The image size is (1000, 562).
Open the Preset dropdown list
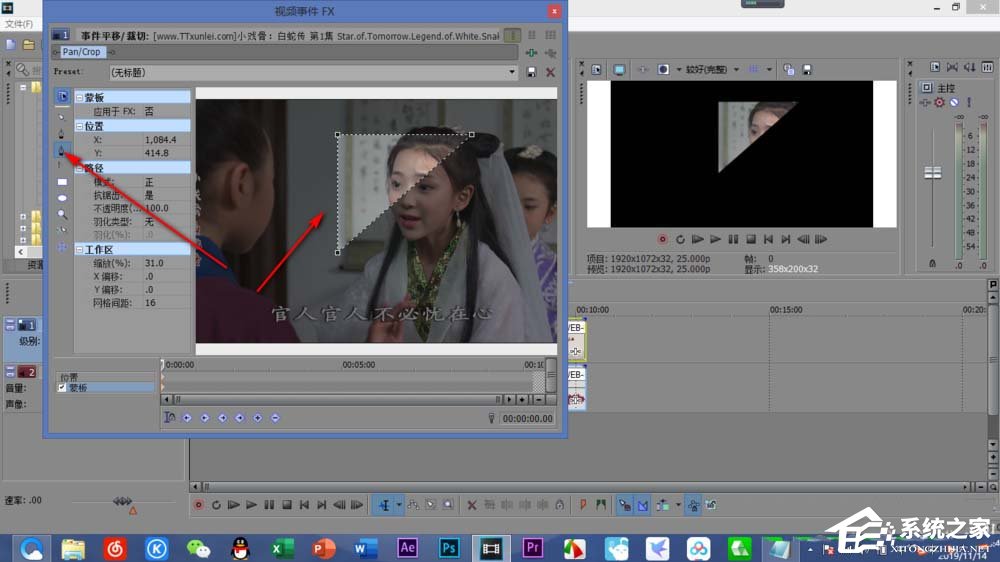513,72
